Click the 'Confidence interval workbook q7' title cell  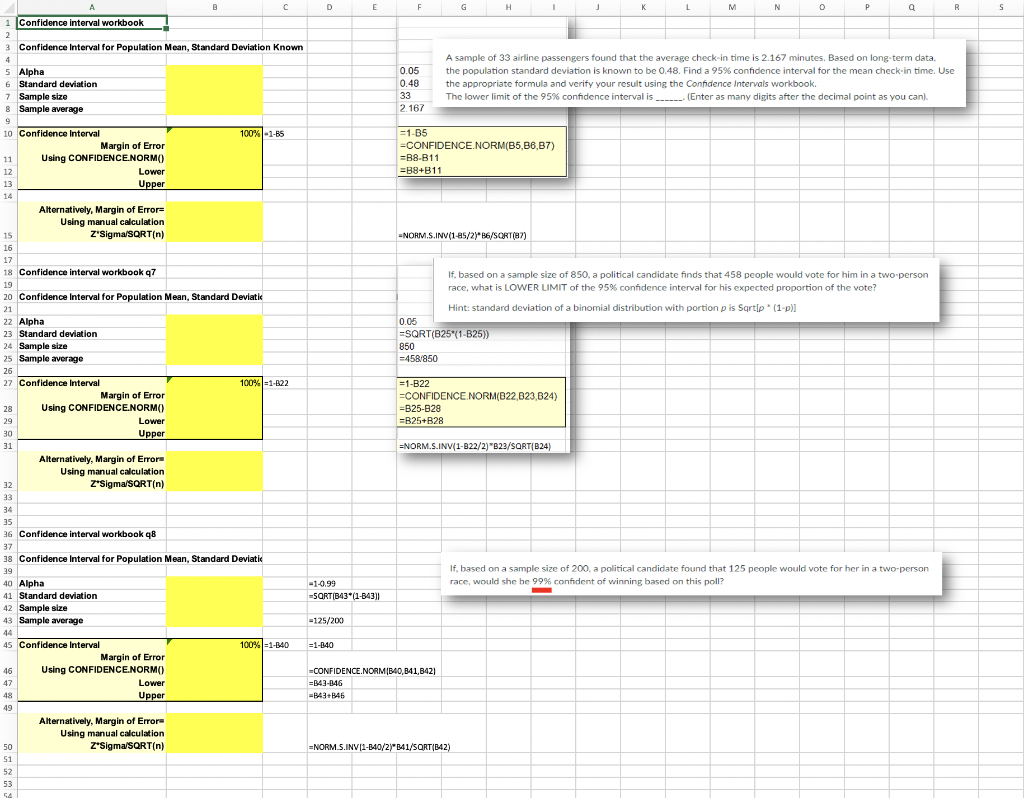point(88,272)
